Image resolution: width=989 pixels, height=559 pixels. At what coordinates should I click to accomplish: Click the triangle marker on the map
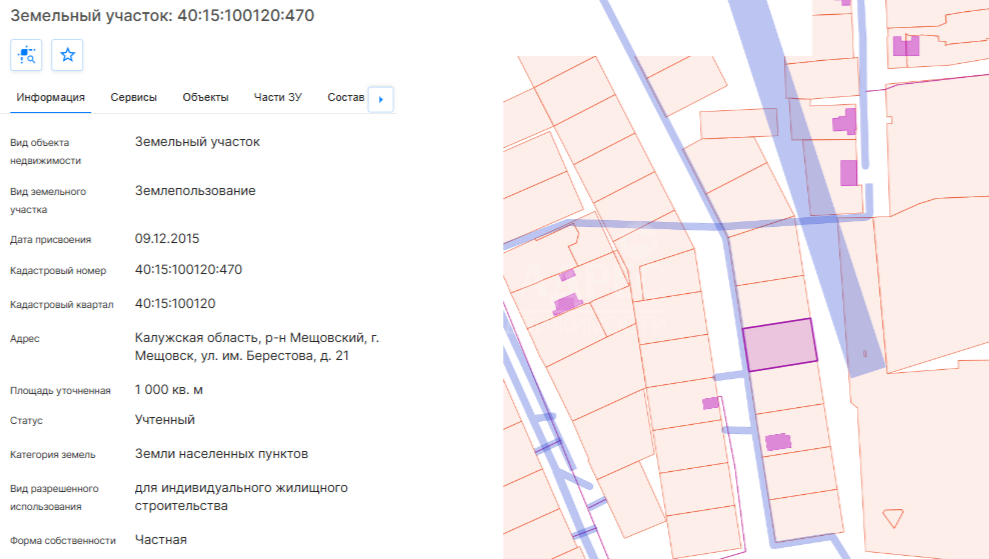(x=892, y=518)
